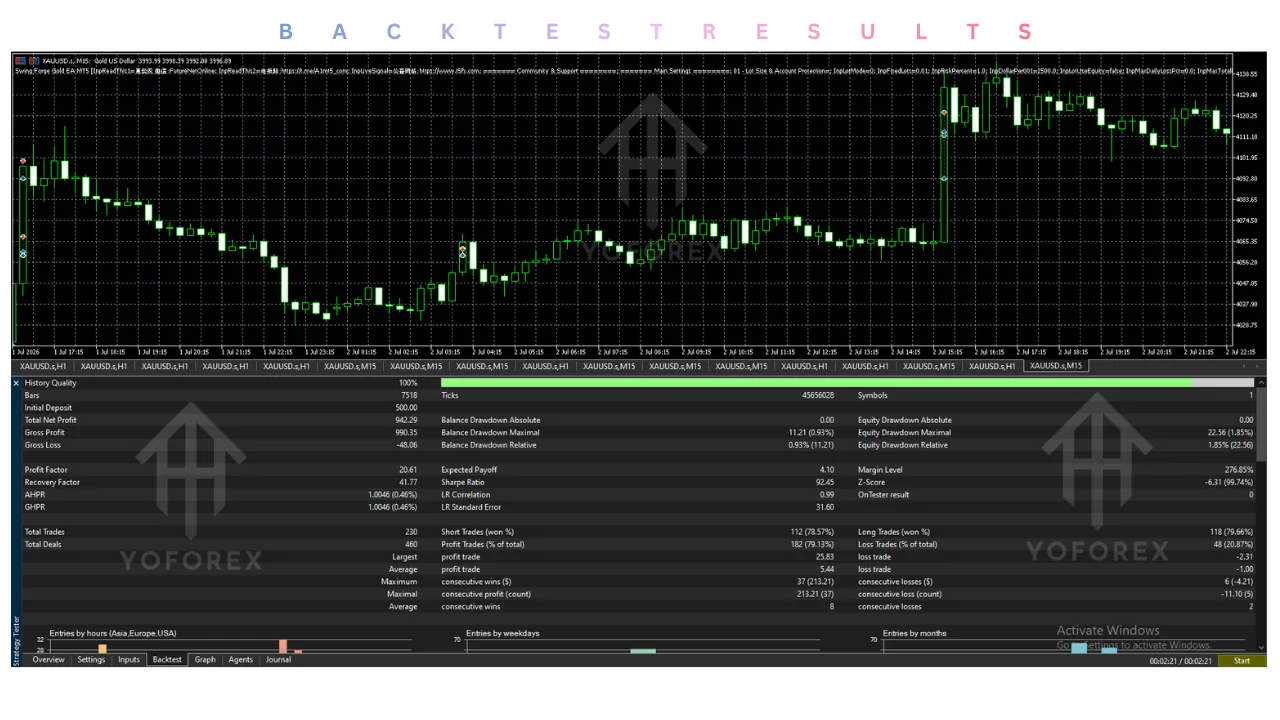This screenshot has height=720, width=1280.
Task: Click the Entries by months chart title
Action: 915,633
